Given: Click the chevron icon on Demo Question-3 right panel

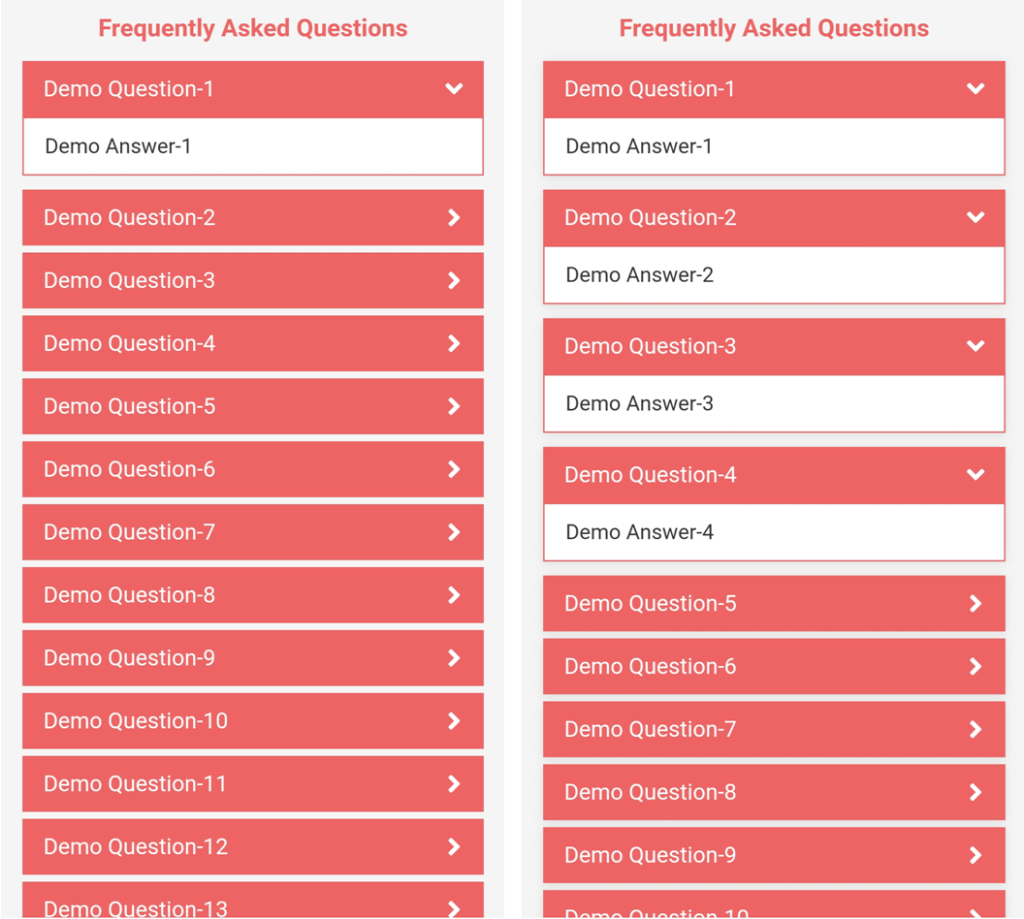Looking at the screenshot, I should pyautogui.click(x=976, y=346).
